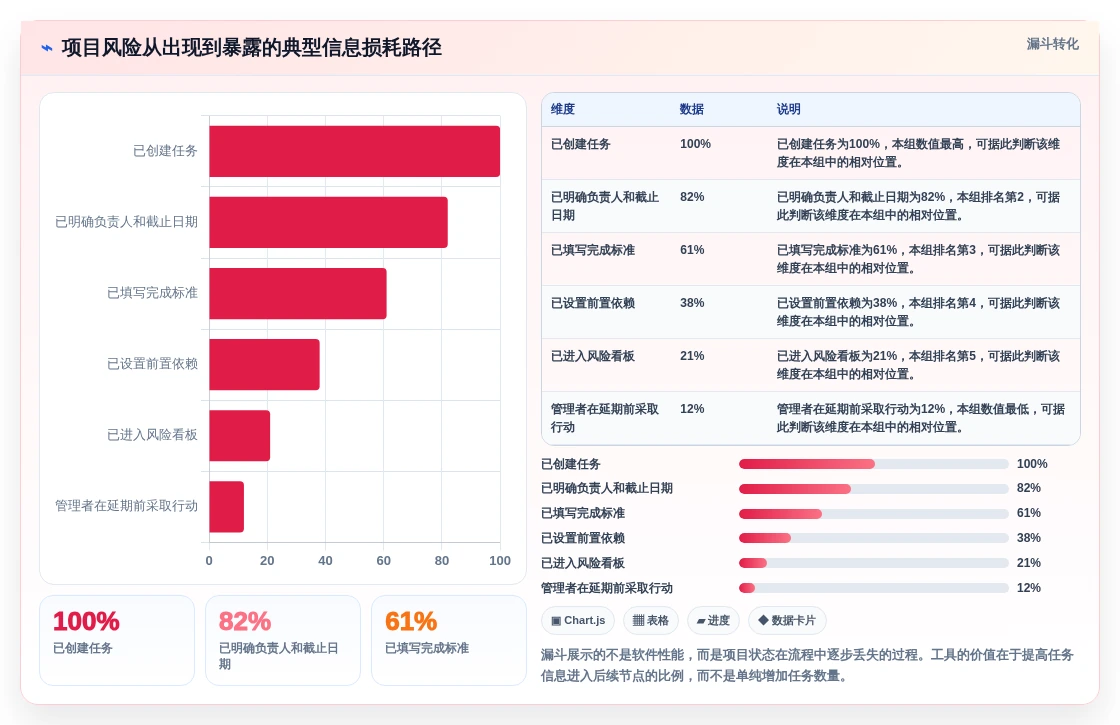
Task: Click the 已创建任务 table row cell
Action: [x=581, y=144]
